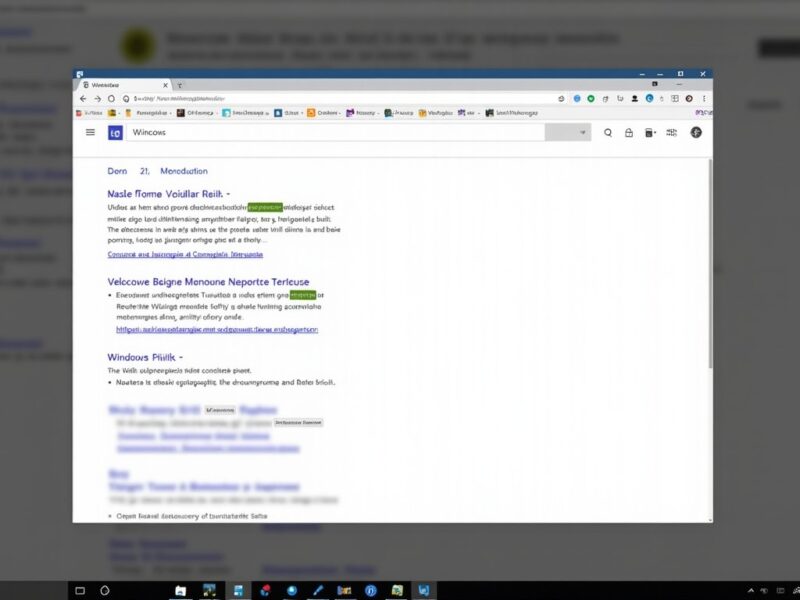800x600 pixels.
Task: Select the 21. tab
Action: tap(145, 171)
